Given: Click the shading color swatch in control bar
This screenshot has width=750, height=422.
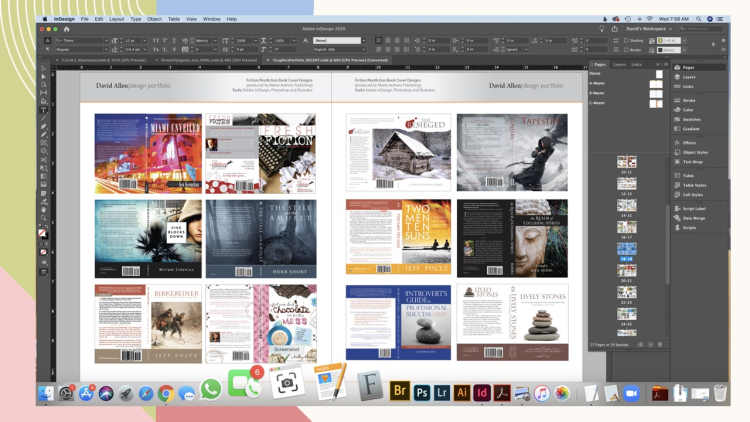Looking at the screenshot, I should 660,40.
